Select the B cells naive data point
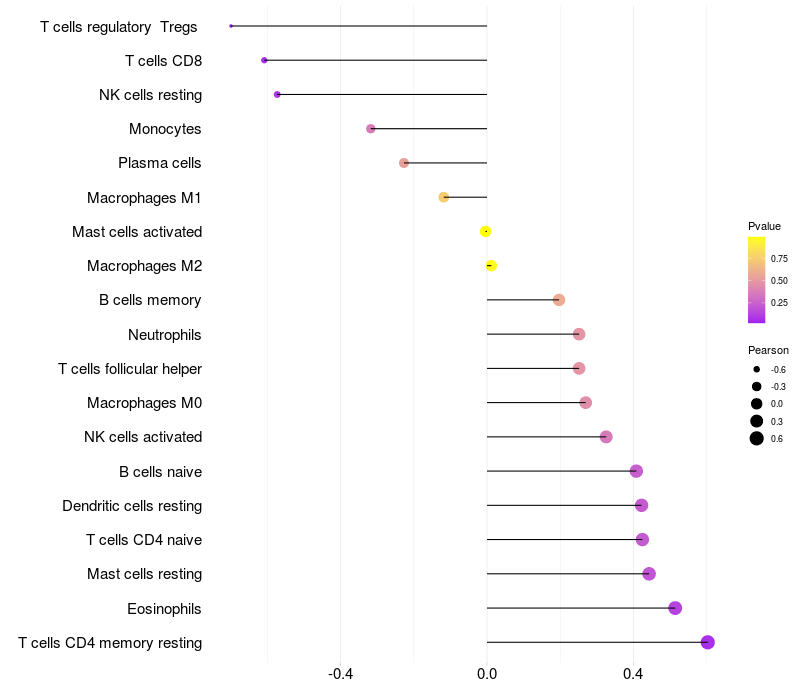Image resolution: width=800 pixels, height=700 pixels. (636, 471)
